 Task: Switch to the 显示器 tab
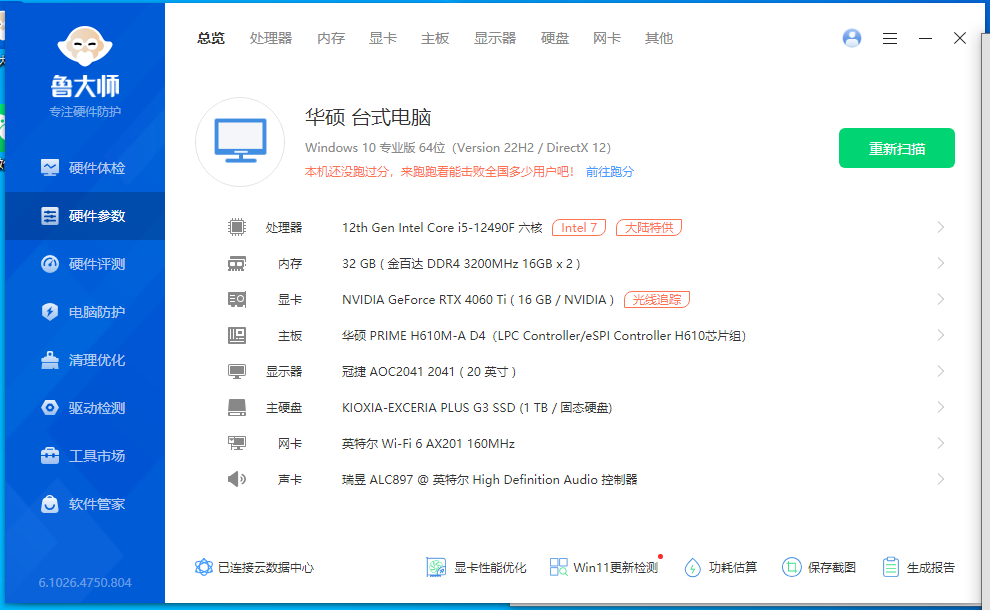click(x=495, y=39)
